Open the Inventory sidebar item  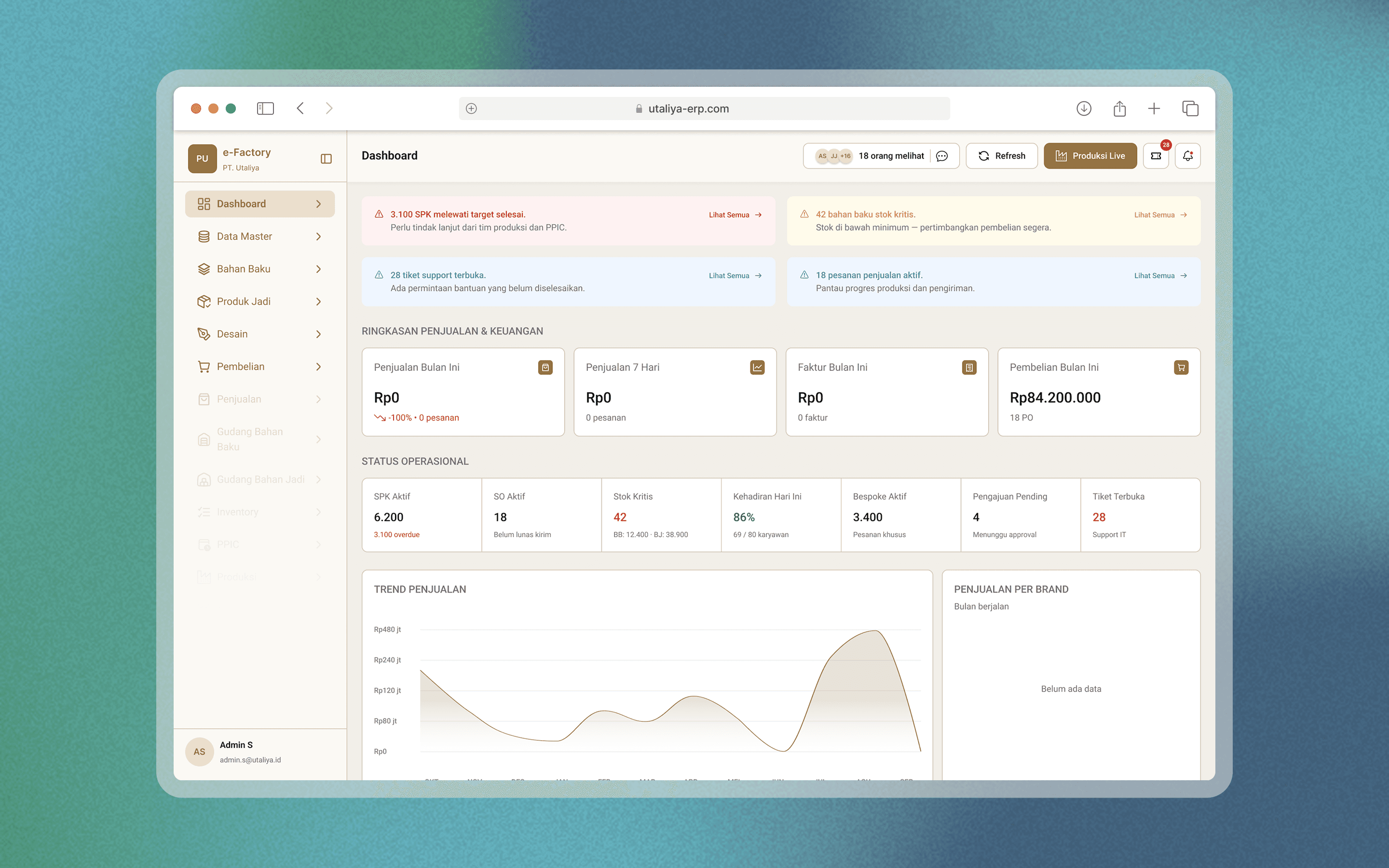(260, 512)
